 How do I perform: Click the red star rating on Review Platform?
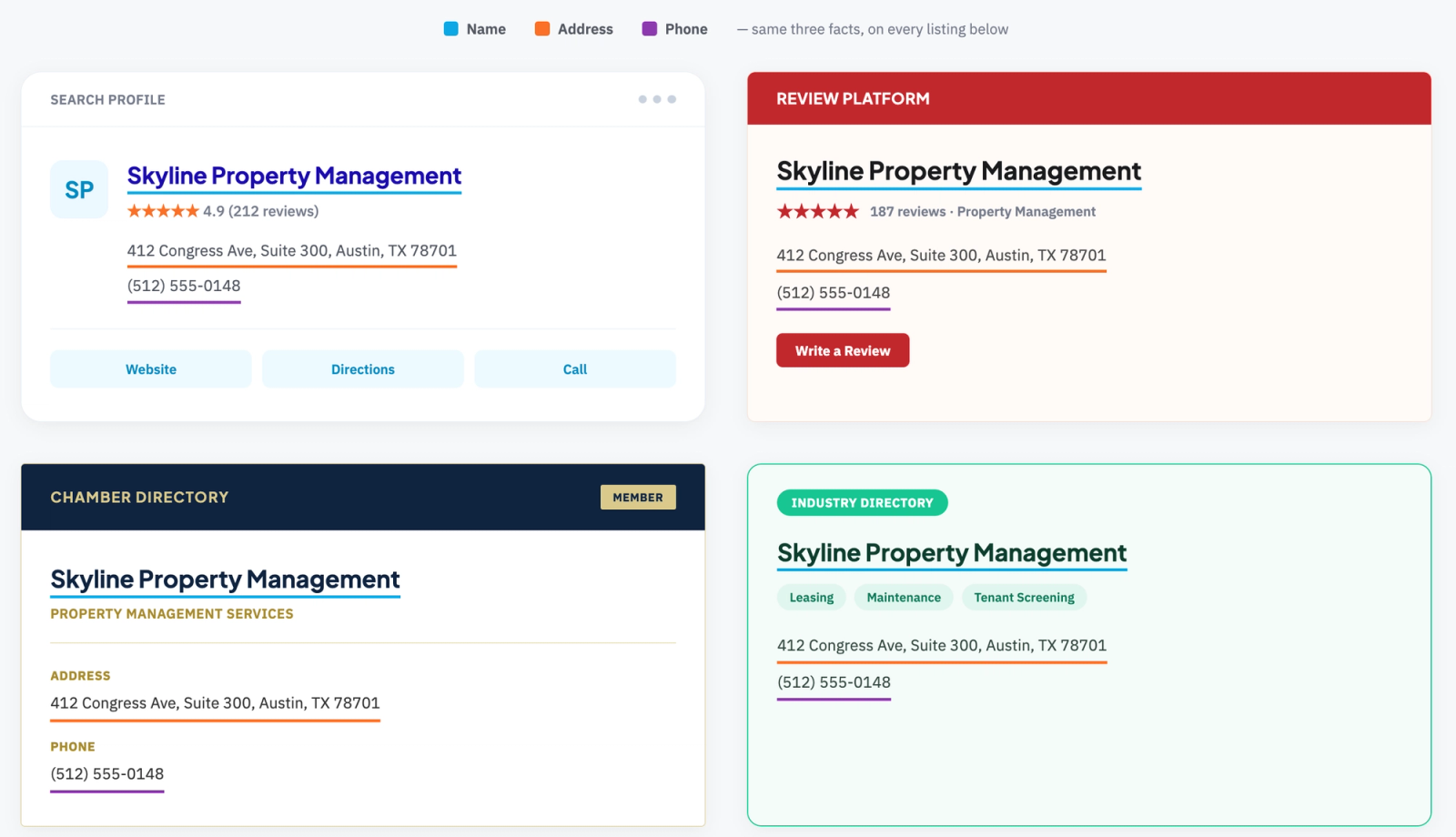(x=817, y=212)
